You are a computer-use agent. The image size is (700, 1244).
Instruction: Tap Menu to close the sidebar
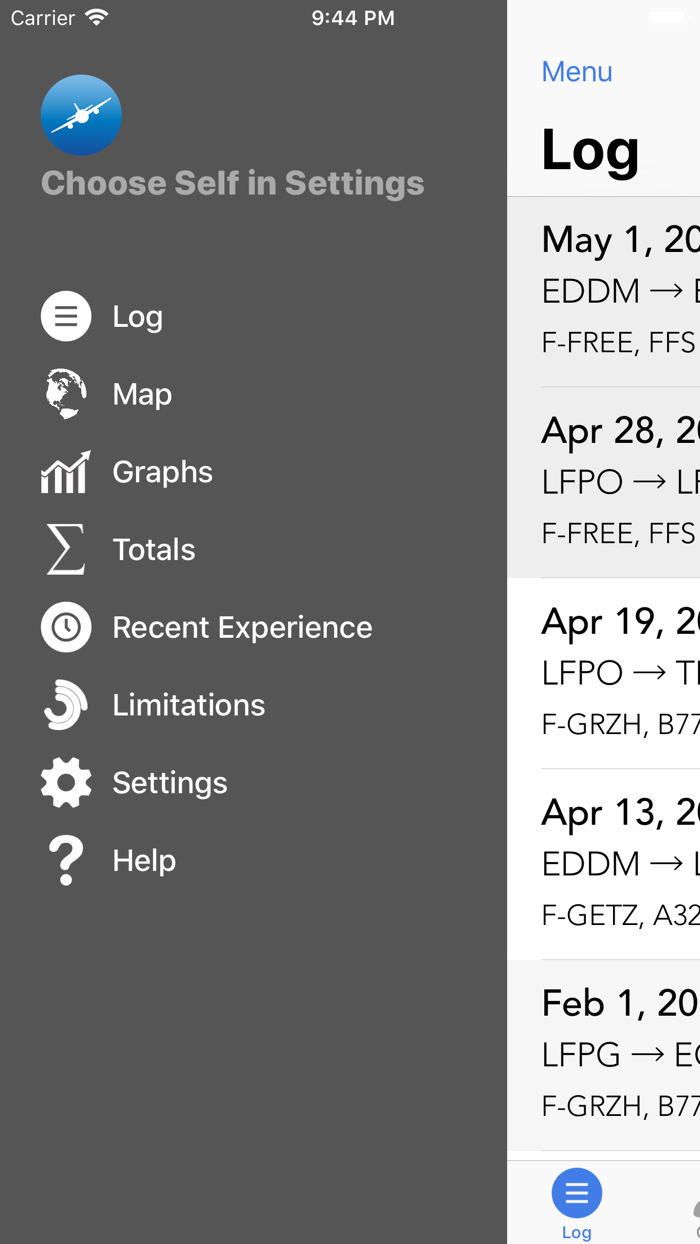pyautogui.click(x=577, y=71)
